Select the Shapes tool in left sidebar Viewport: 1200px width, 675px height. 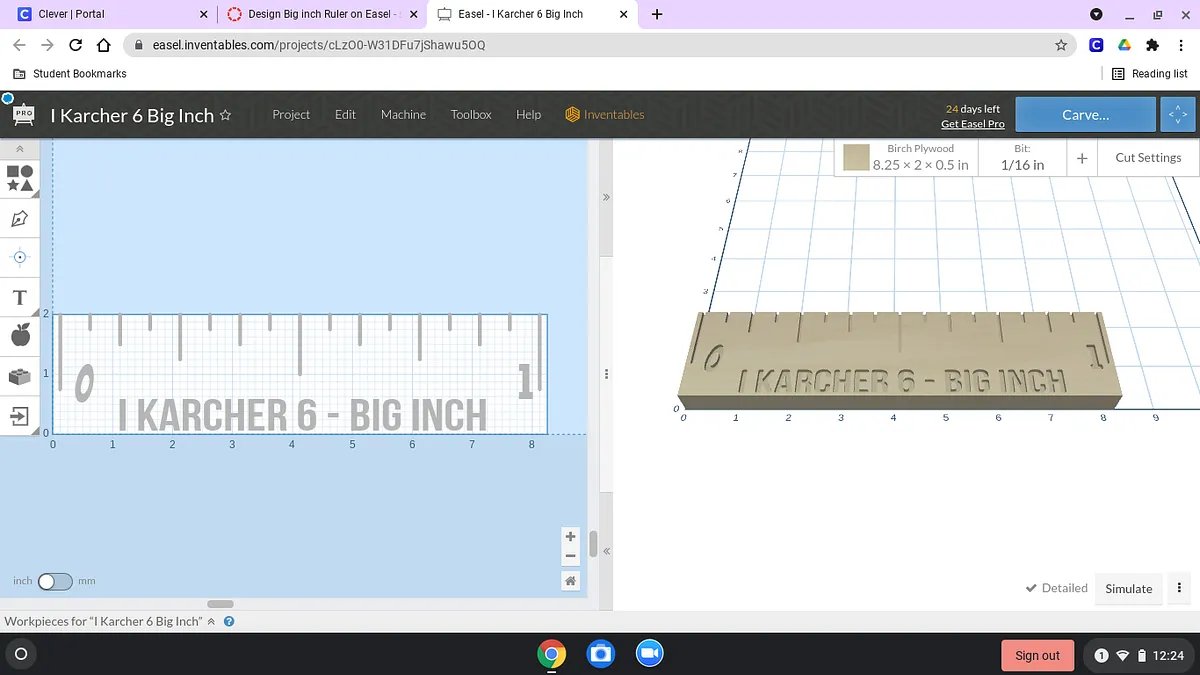20,178
